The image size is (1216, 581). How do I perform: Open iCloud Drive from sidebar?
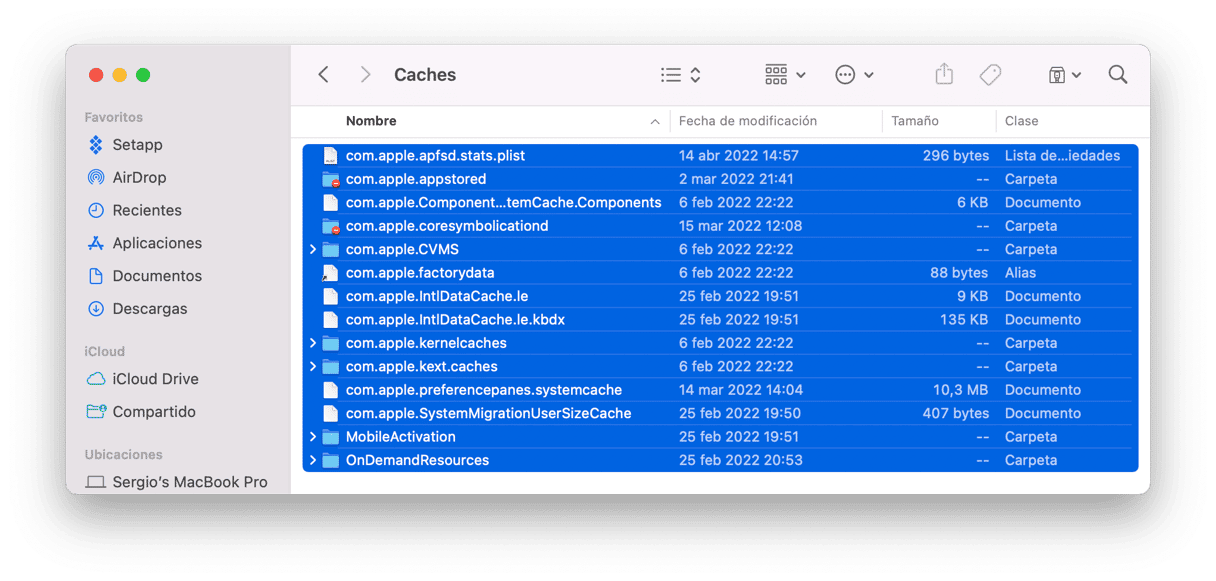tap(155, 379)
